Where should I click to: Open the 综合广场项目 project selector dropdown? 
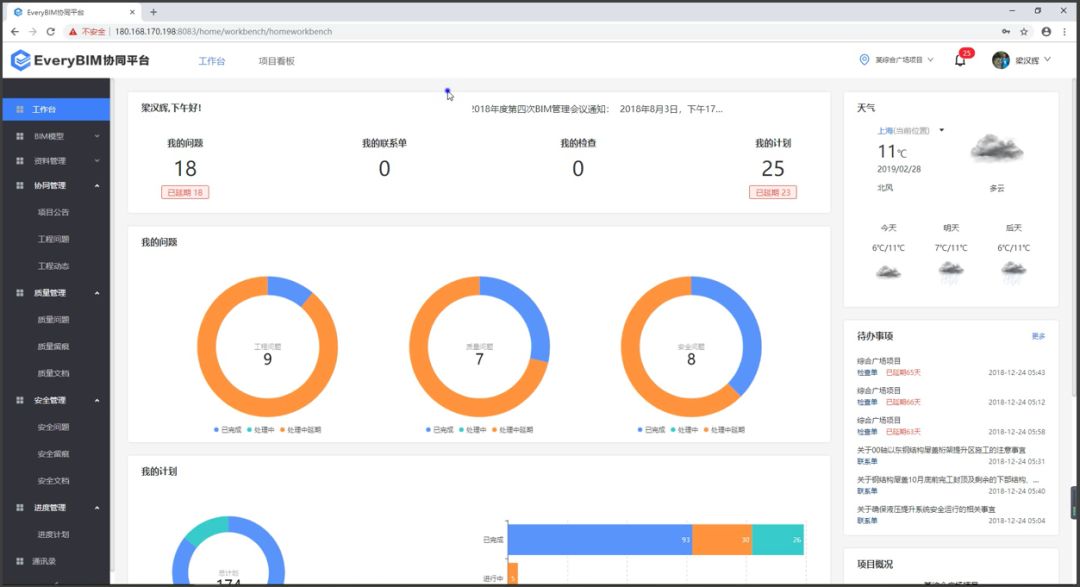tap(904, 60)
